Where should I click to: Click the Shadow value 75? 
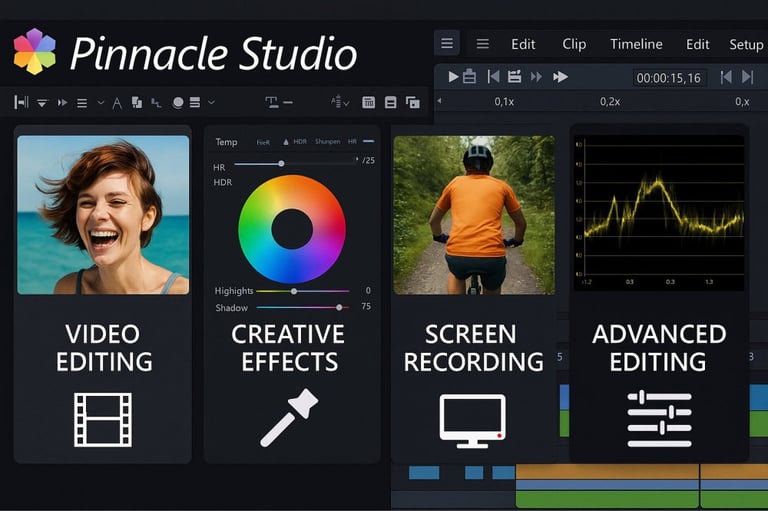coord(366,307)
